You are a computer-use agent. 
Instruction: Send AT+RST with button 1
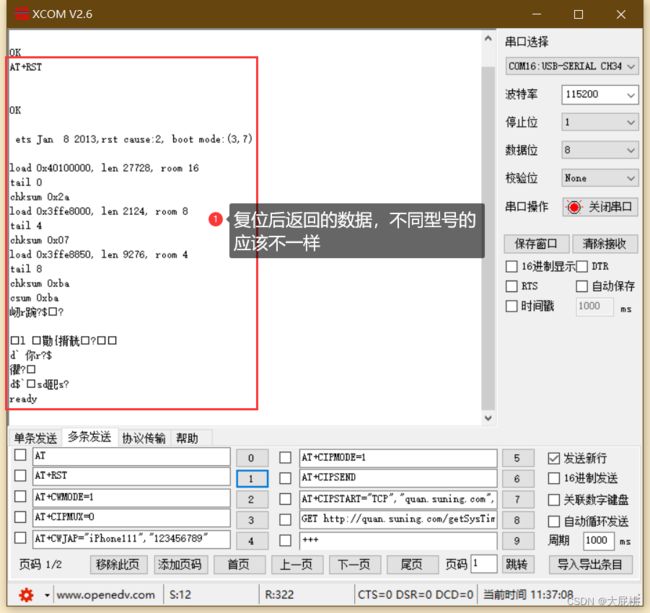(x=252, y=479)
